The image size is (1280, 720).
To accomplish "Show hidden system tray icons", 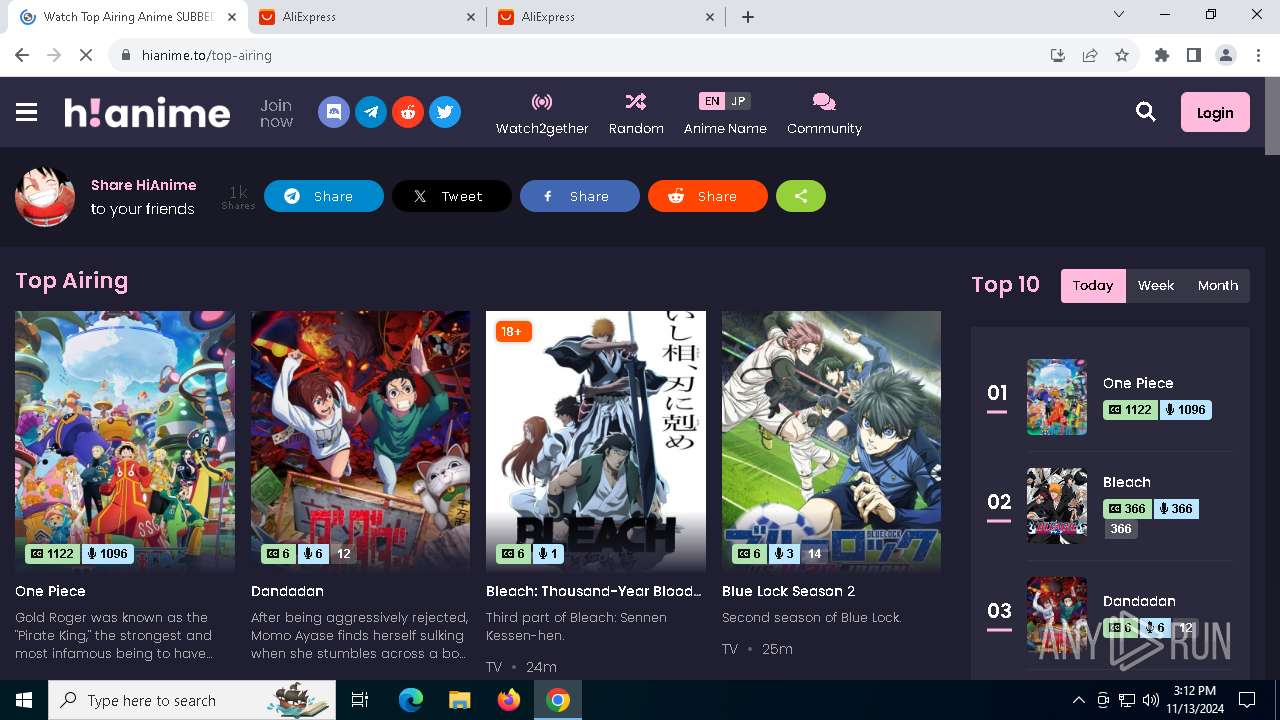I will [x=1078, y=700].
